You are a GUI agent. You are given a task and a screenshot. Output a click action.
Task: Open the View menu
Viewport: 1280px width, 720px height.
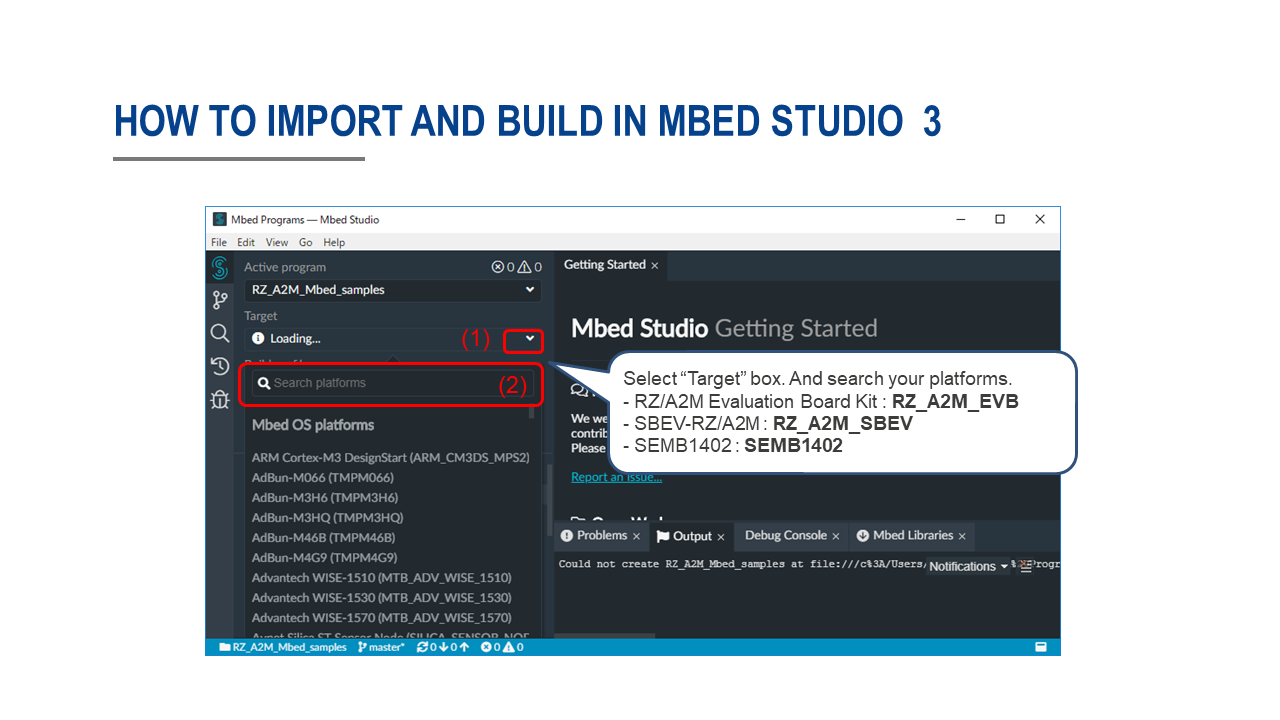click(277, 242)
